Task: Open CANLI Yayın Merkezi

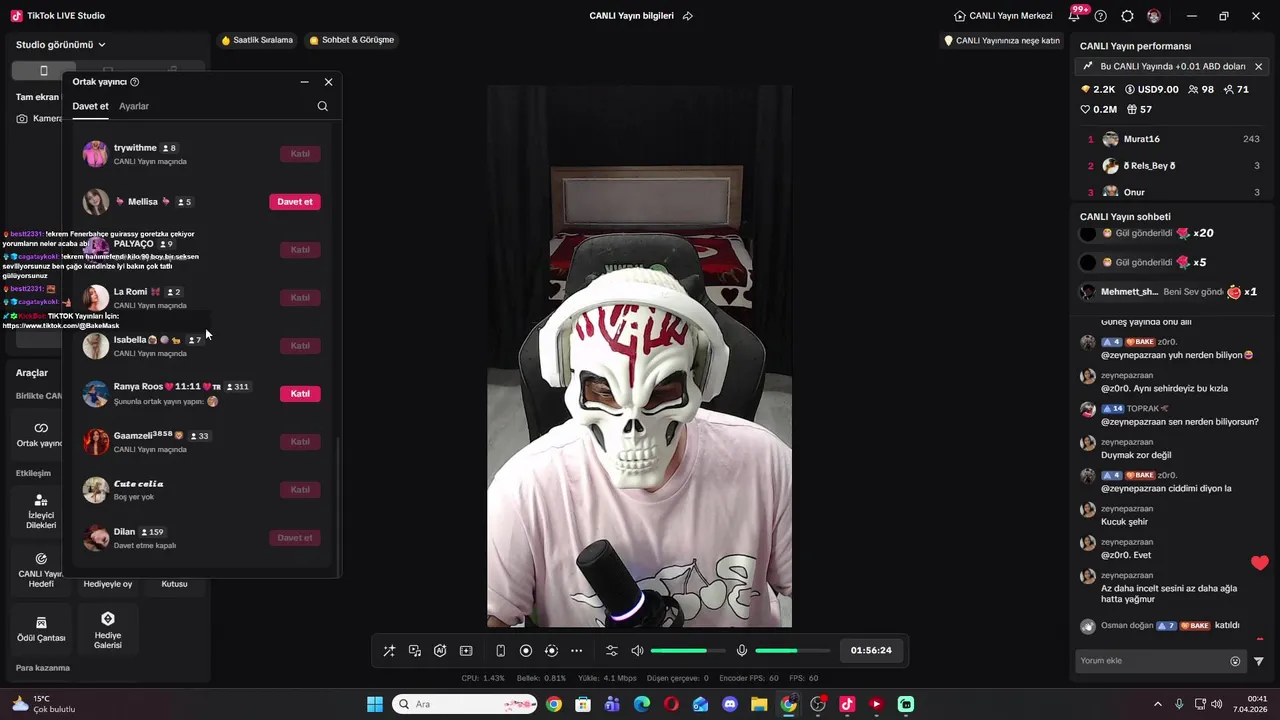Action: (1003, 16)
